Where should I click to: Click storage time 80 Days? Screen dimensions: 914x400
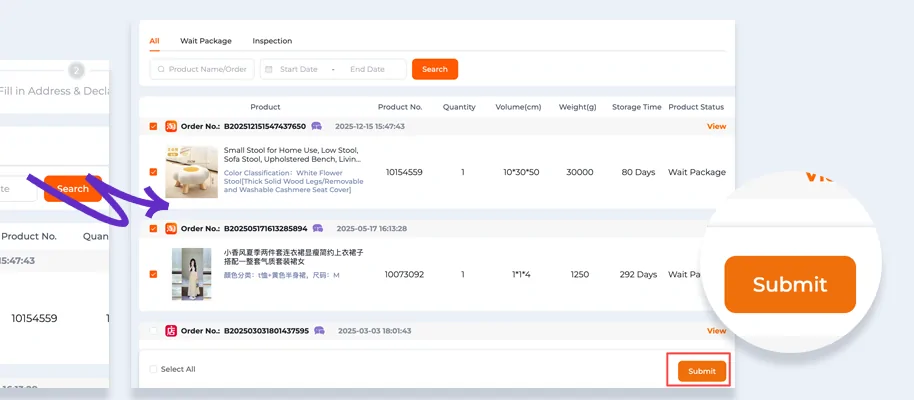pos(638,172)
